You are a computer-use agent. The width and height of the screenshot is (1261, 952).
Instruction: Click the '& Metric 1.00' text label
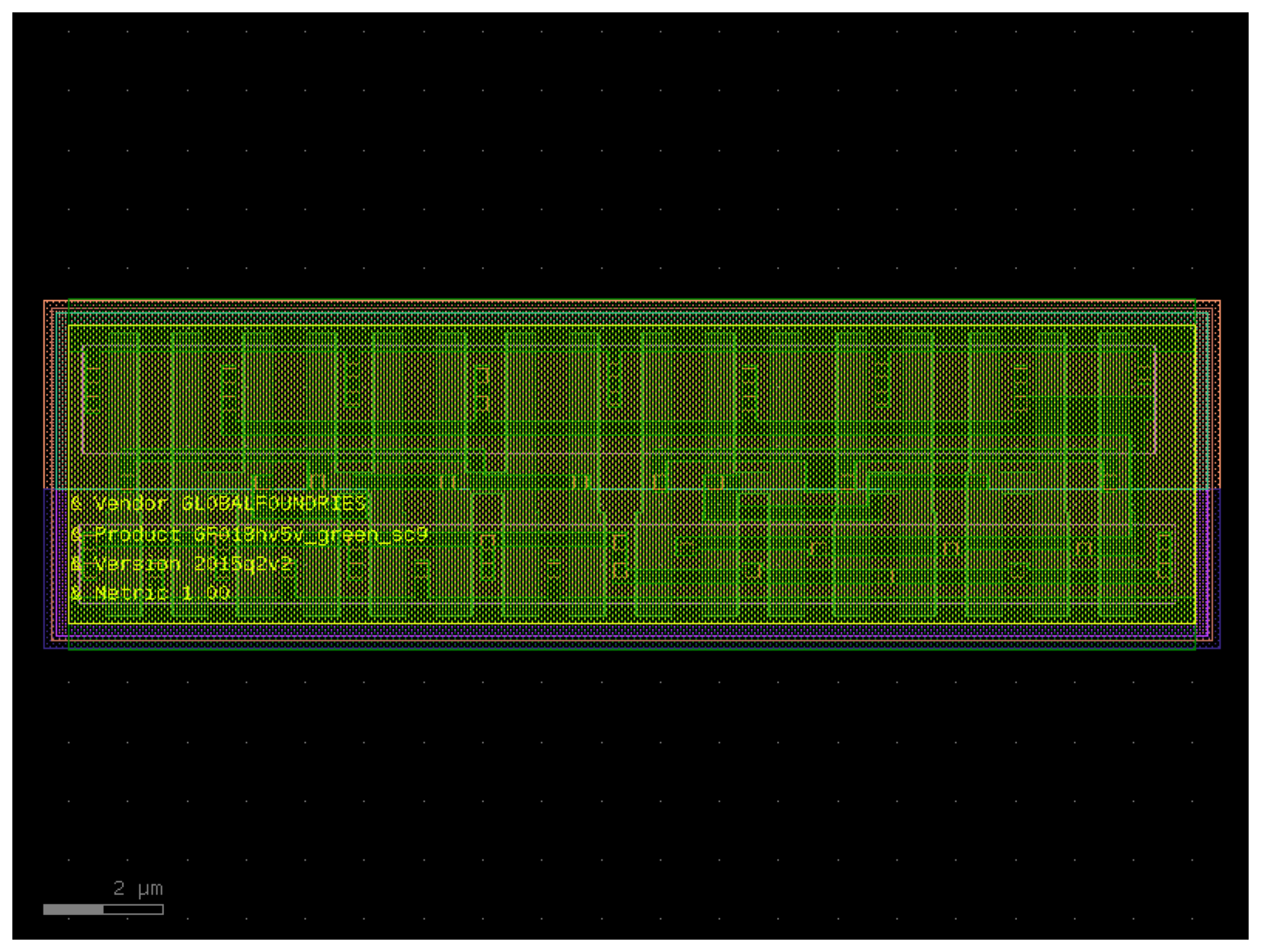(151, 593)
